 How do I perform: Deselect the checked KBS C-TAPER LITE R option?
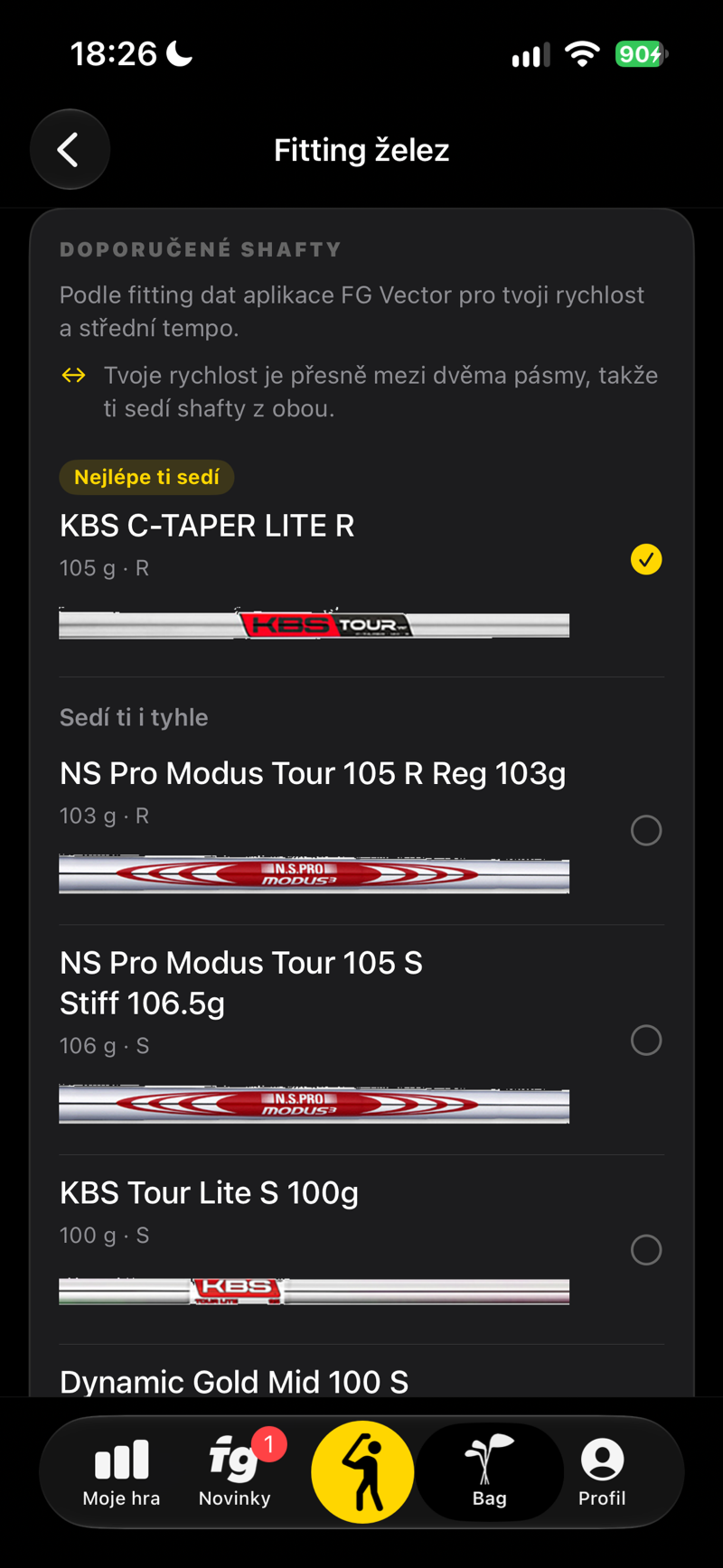[646, 560]
